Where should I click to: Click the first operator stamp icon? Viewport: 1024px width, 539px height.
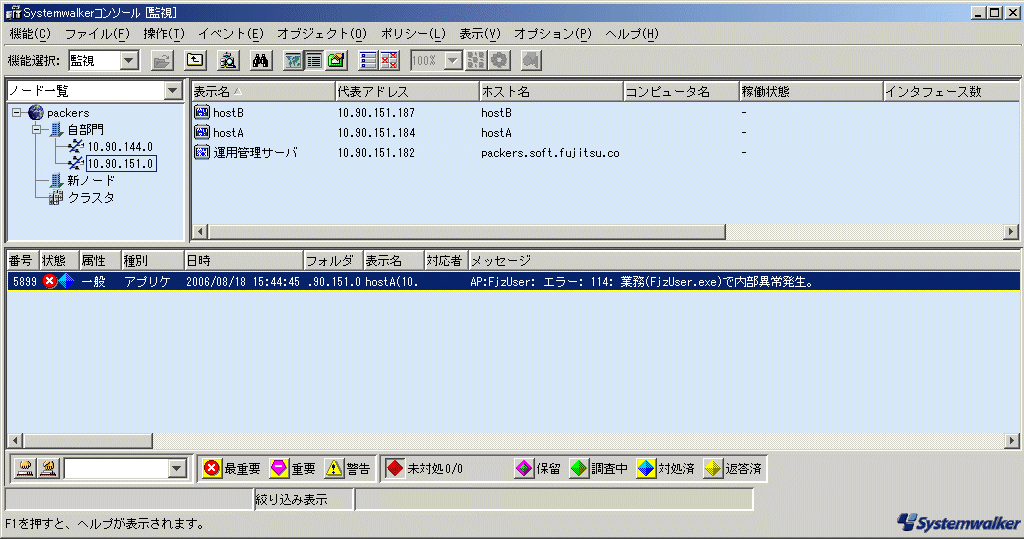(25, 468)
